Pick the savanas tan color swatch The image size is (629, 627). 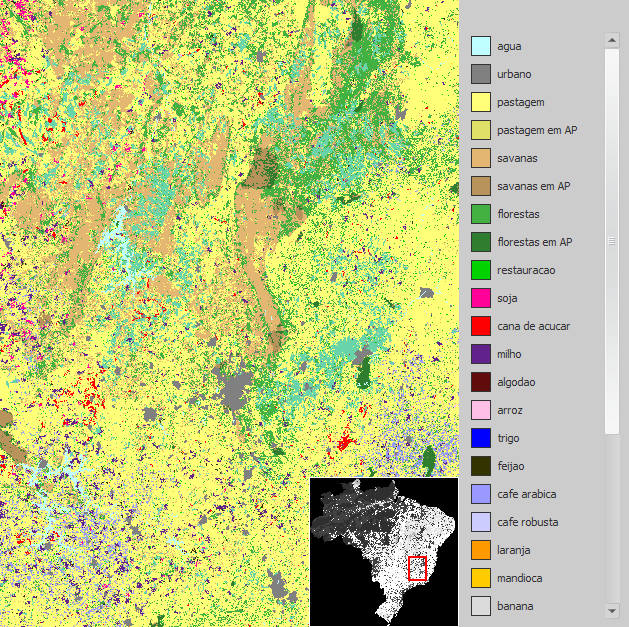coord(481,158)
